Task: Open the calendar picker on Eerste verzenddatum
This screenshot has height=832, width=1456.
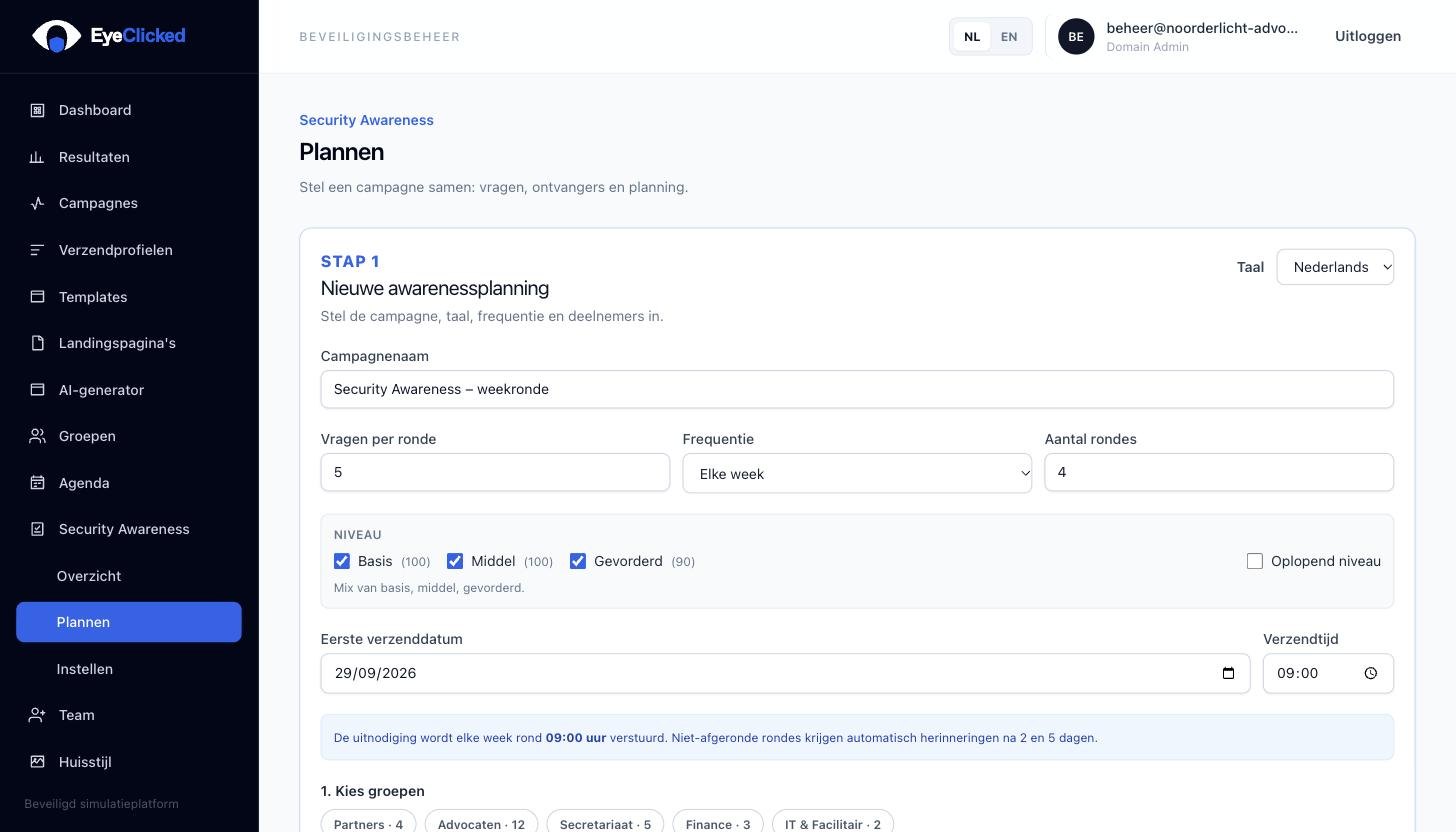Action: [1229, 673]
